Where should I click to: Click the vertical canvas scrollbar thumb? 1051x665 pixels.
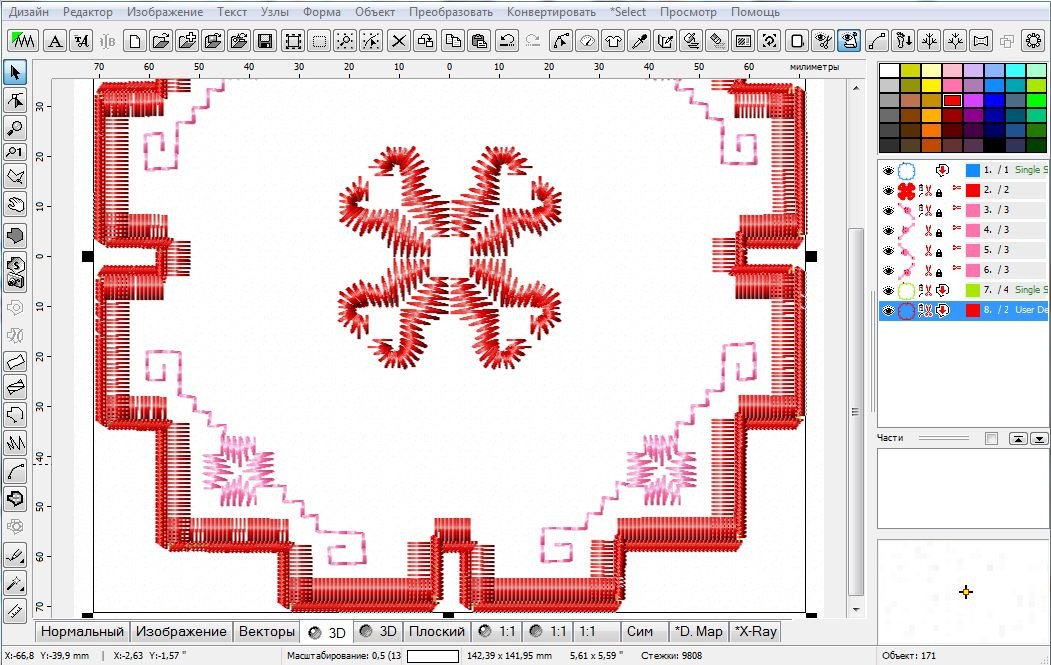click(x=856, y=411)
